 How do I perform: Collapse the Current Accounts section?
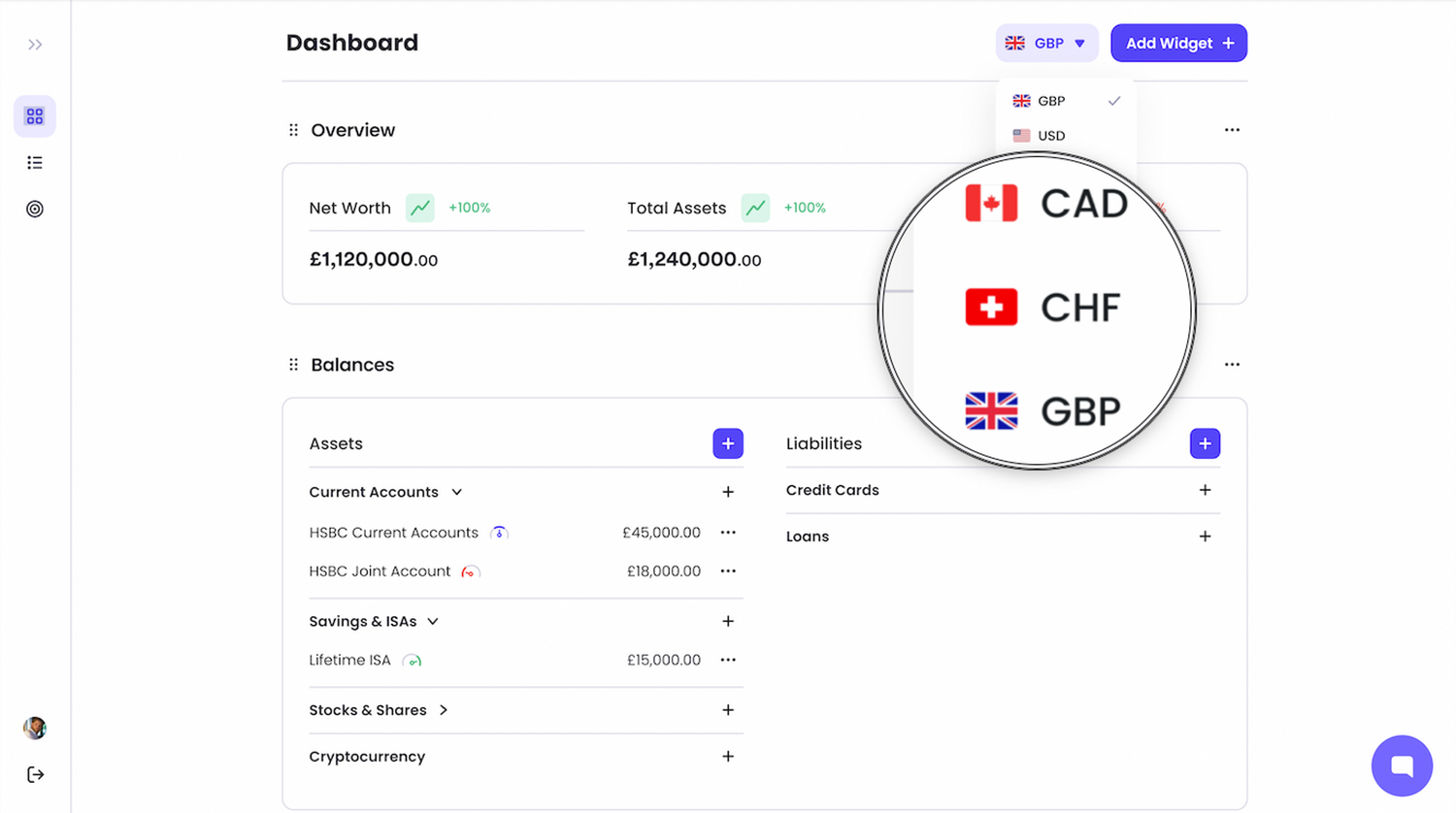(x=456, y=492)
